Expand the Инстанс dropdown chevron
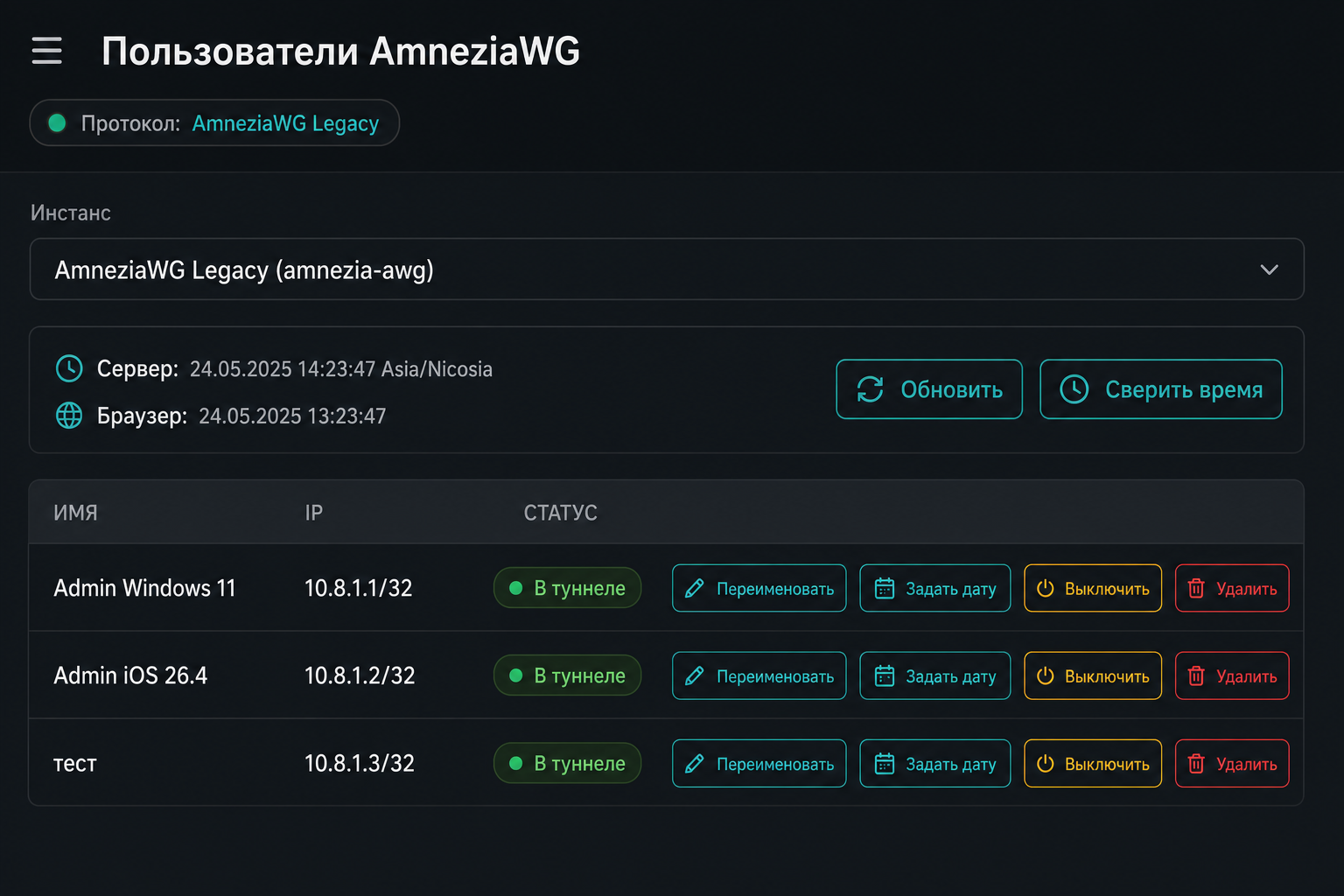The width and height of the screenshot is (1344, 896). [1269, 269]
